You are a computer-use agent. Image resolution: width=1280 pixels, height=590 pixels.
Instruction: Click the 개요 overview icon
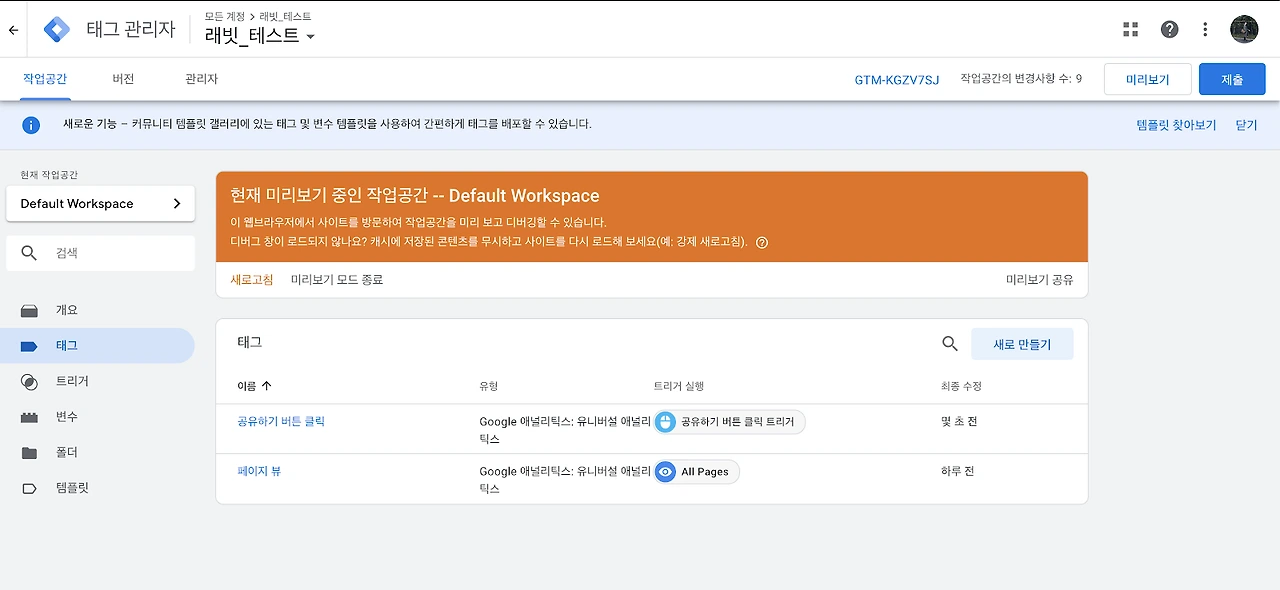(x=29, y=310)
